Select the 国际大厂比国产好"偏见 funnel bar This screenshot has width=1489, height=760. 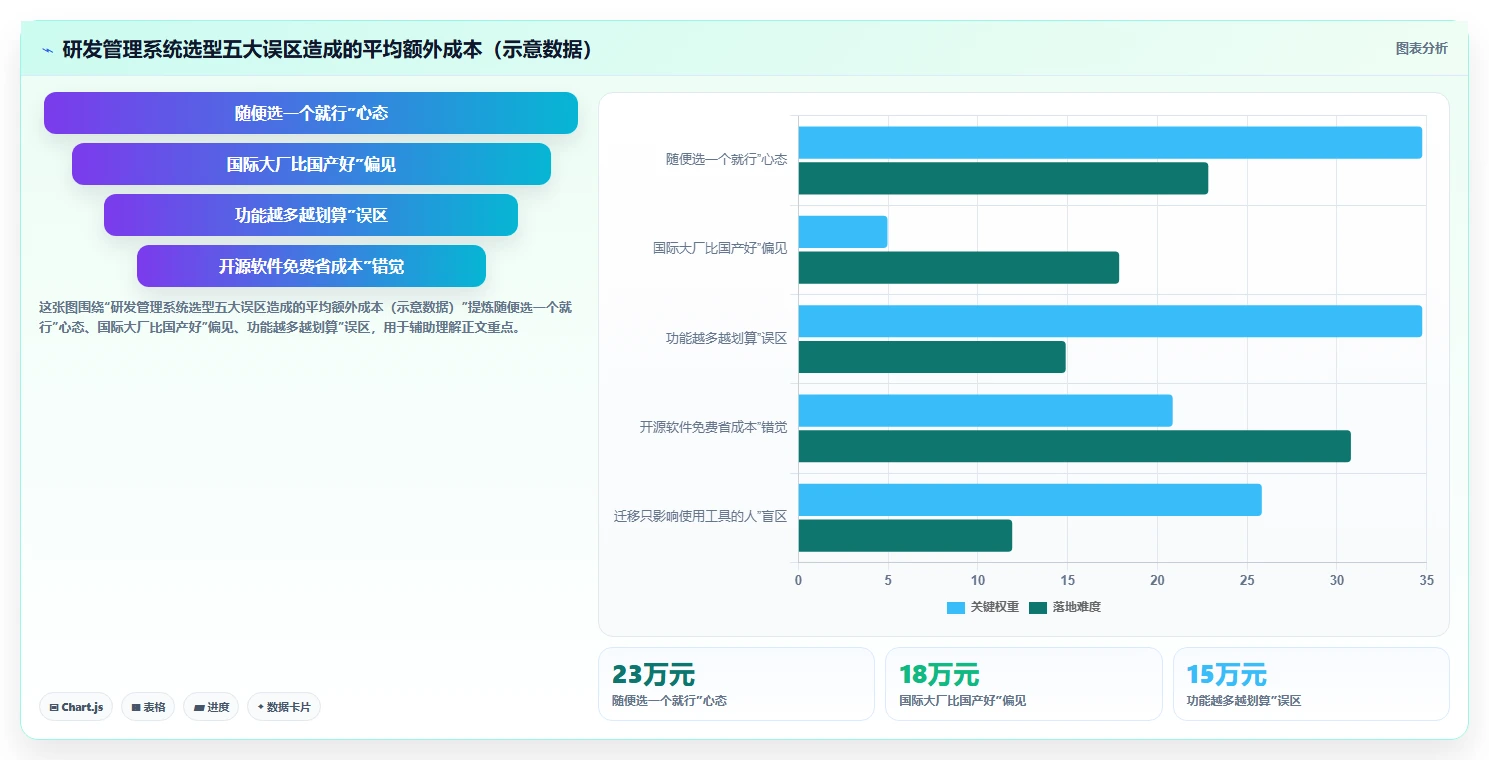(311, 164)
